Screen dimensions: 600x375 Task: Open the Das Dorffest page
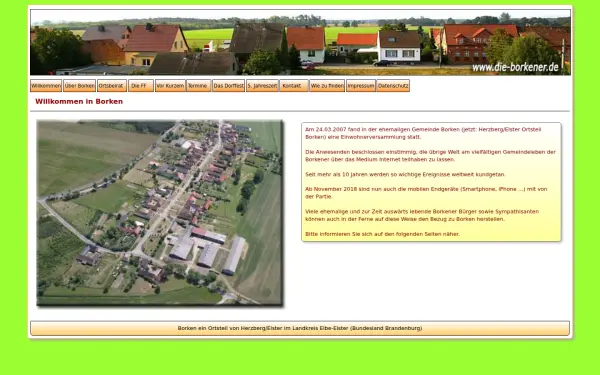tap(228, 86)
